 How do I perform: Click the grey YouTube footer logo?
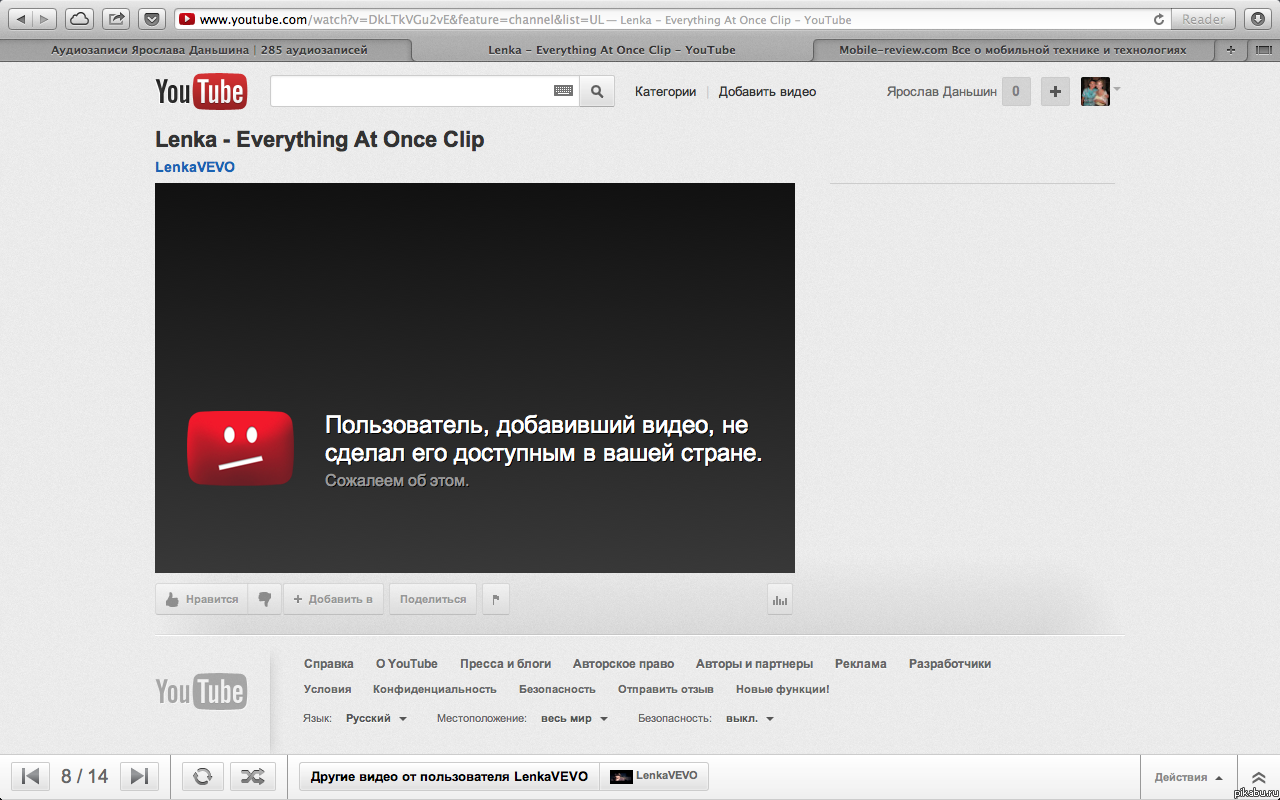[x=201, y=691]
